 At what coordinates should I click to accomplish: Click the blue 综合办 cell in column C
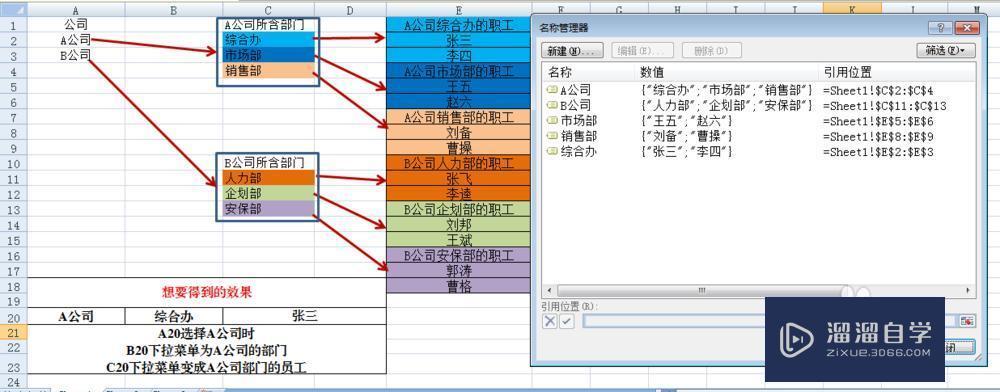click(x=268, y=40)
